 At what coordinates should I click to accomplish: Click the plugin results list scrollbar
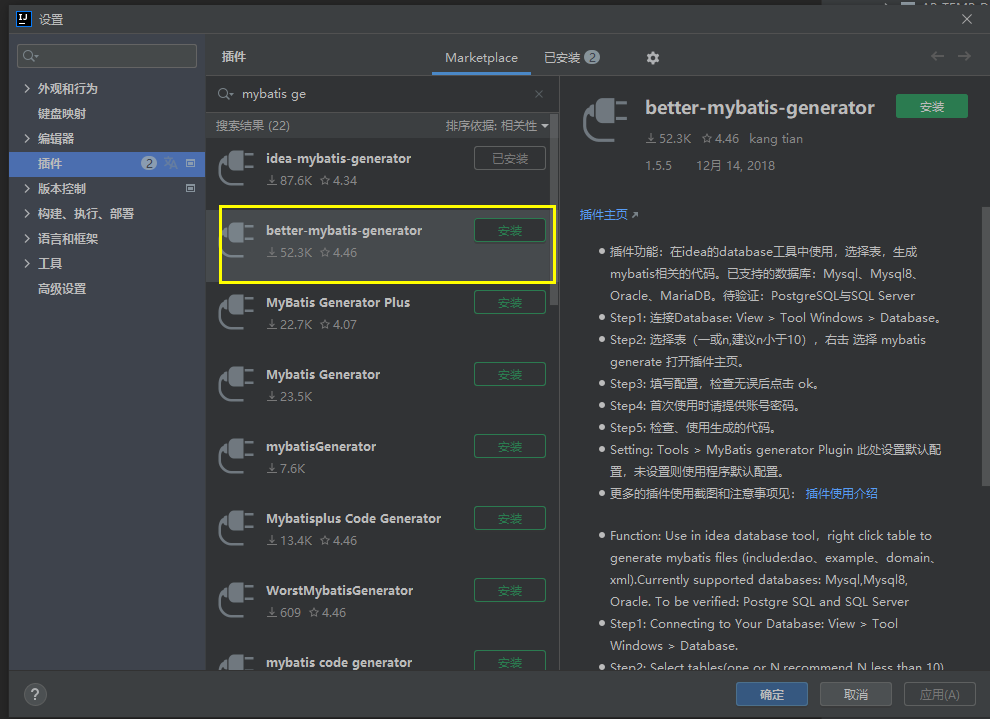554,210
